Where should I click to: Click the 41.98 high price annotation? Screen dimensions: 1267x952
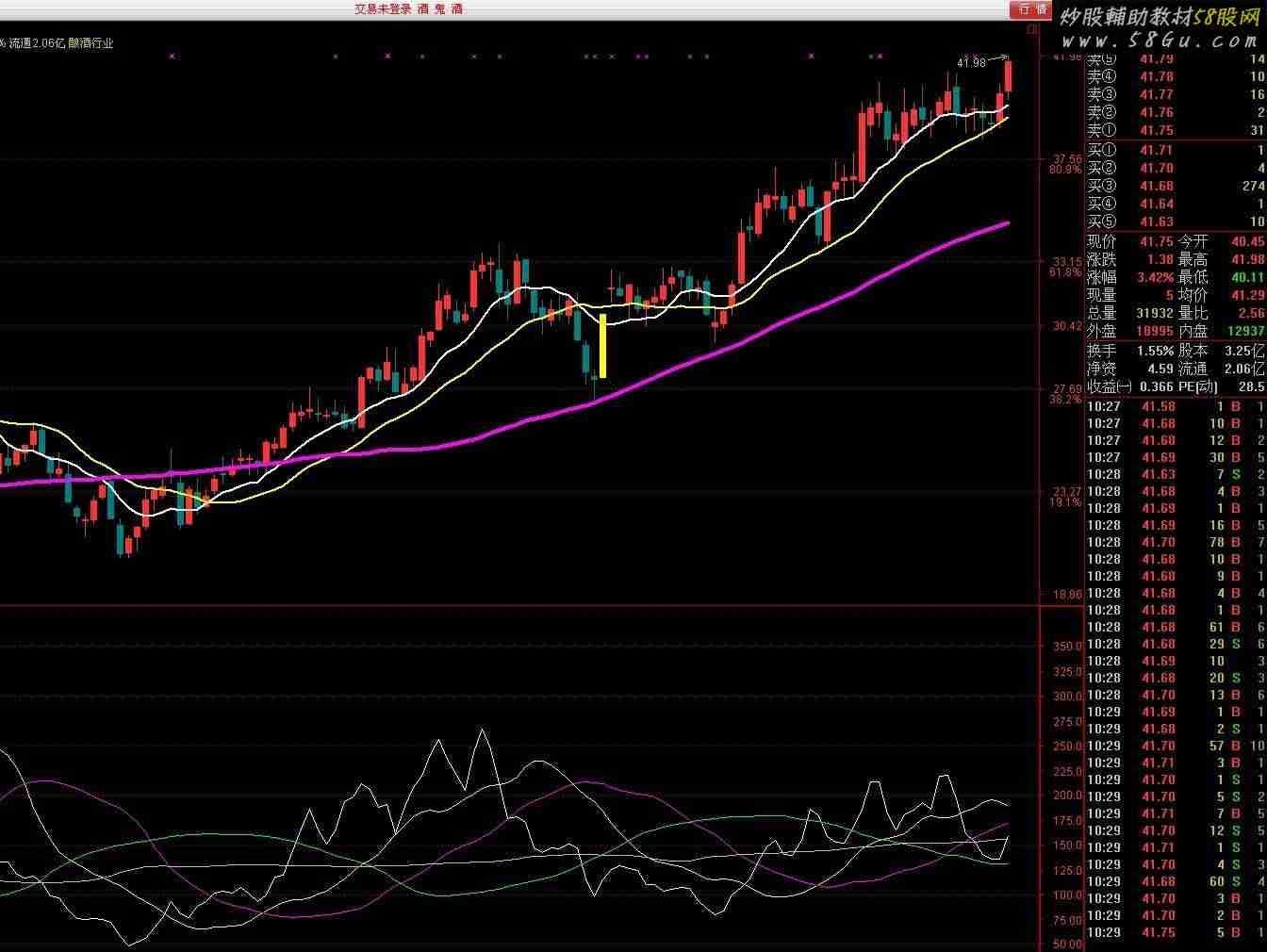point(971,63)
